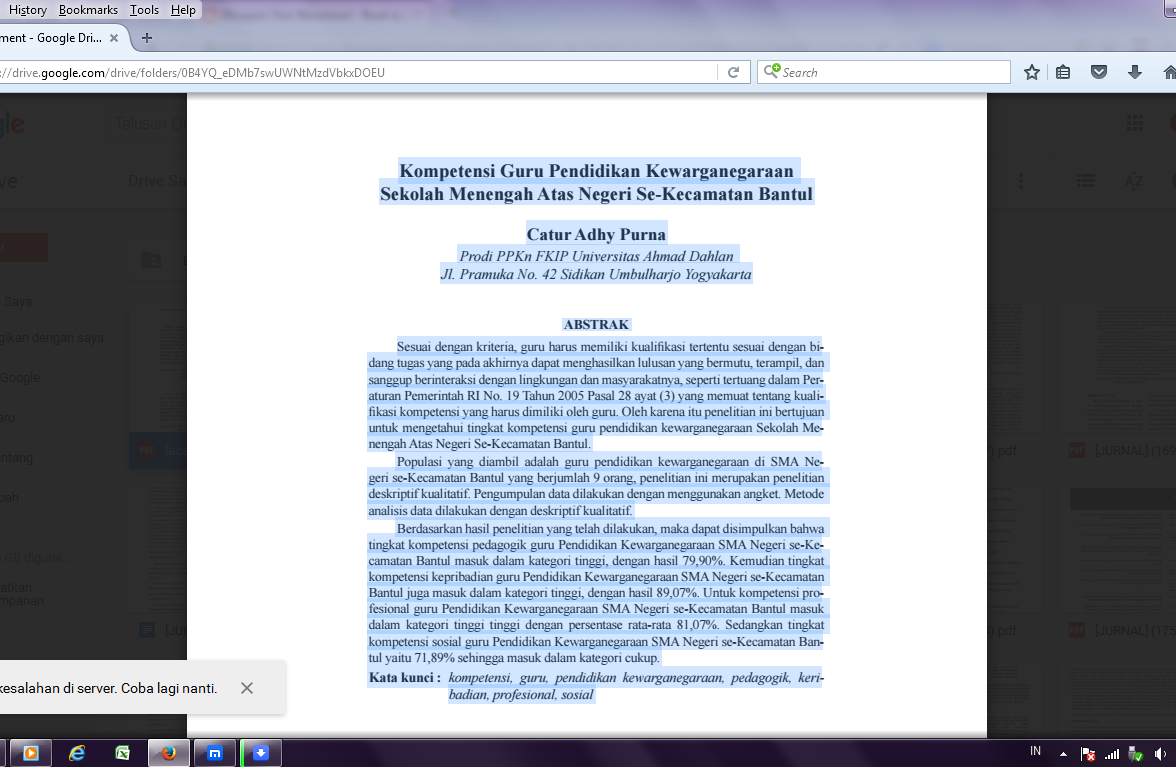Open the Drive AZ sort options
The image size is (1176, 767).
coord(1133,181)
